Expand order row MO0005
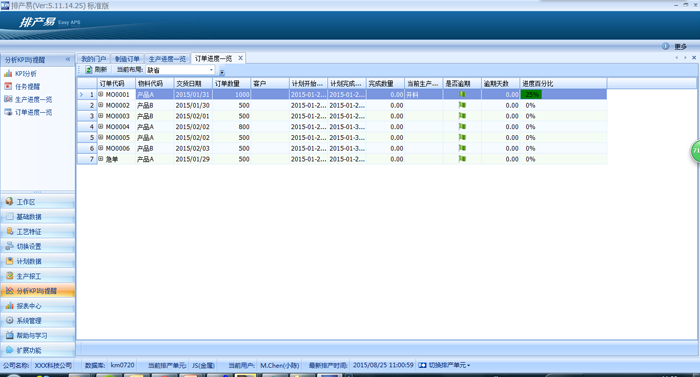 click(101, 137)
